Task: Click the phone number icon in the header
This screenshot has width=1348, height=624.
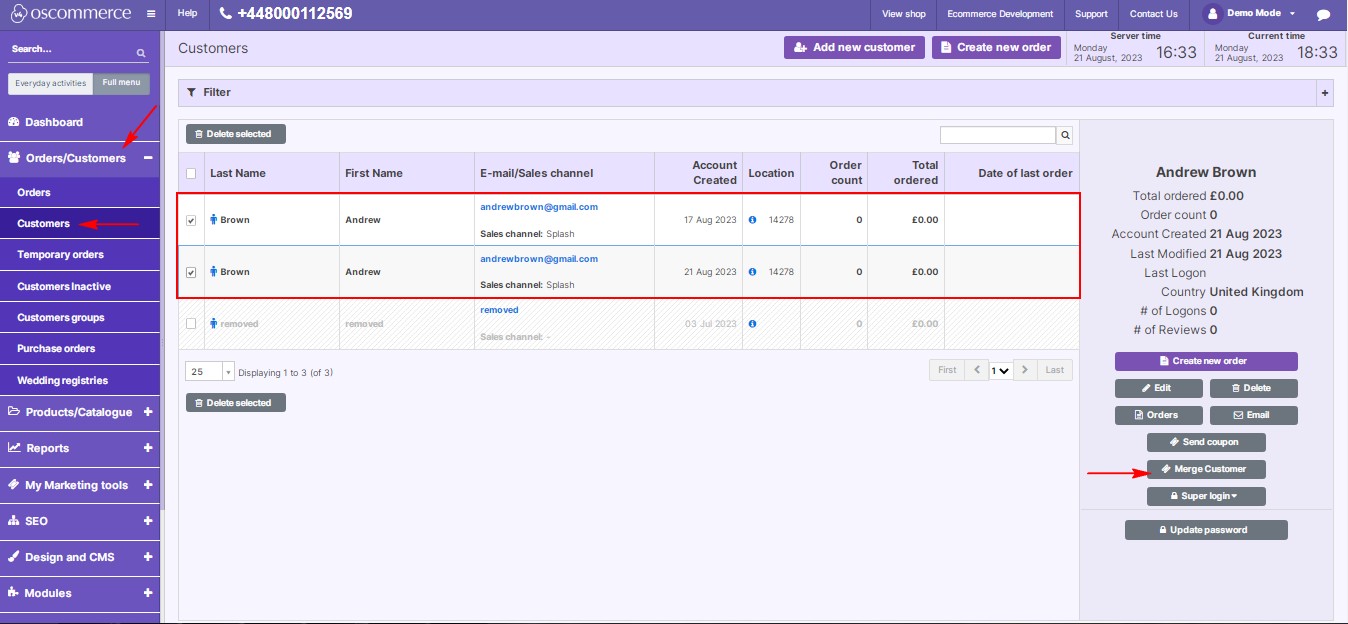Action: coord(224,13)
